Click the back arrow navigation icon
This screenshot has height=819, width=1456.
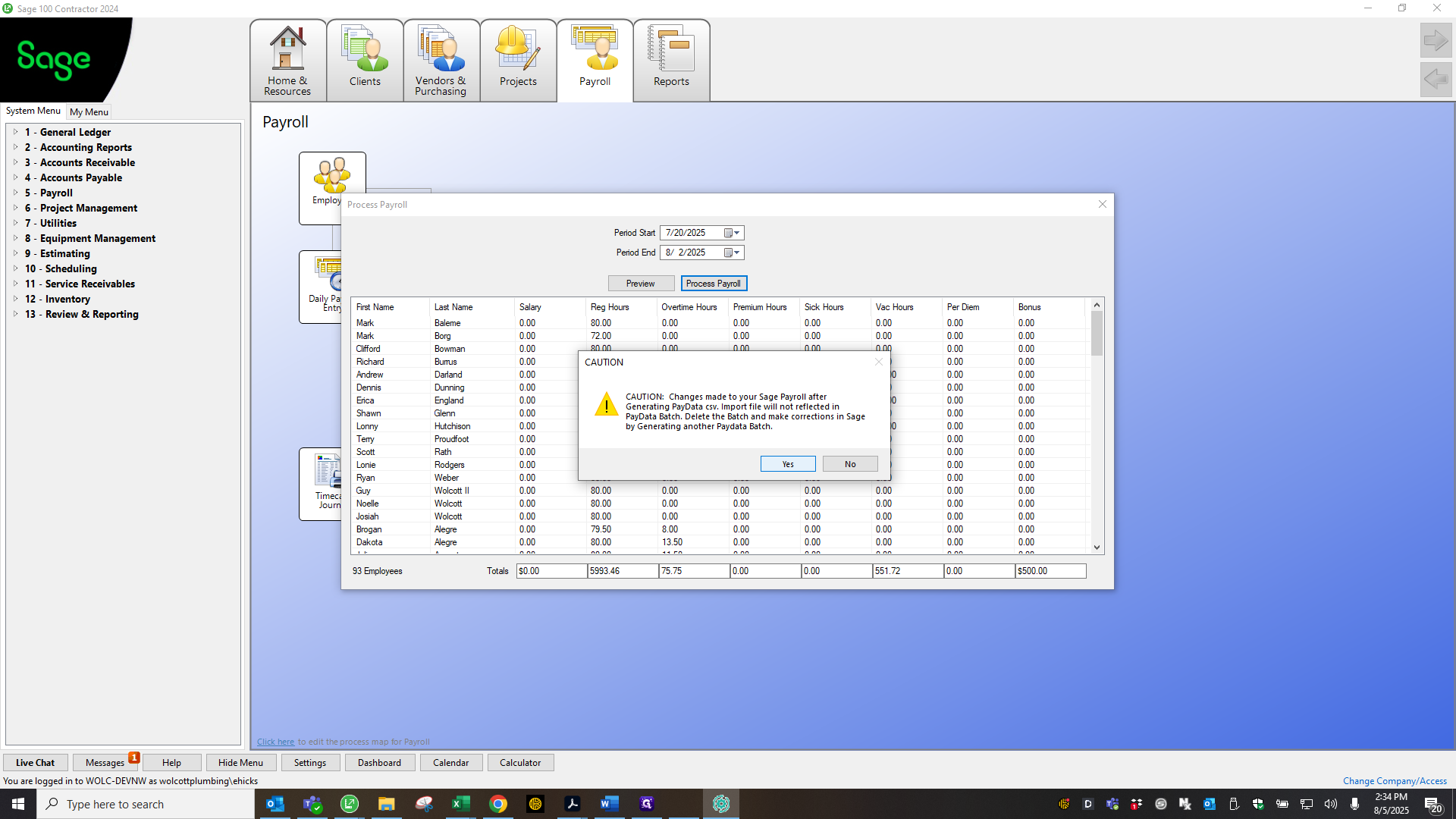coord(1436,79)
